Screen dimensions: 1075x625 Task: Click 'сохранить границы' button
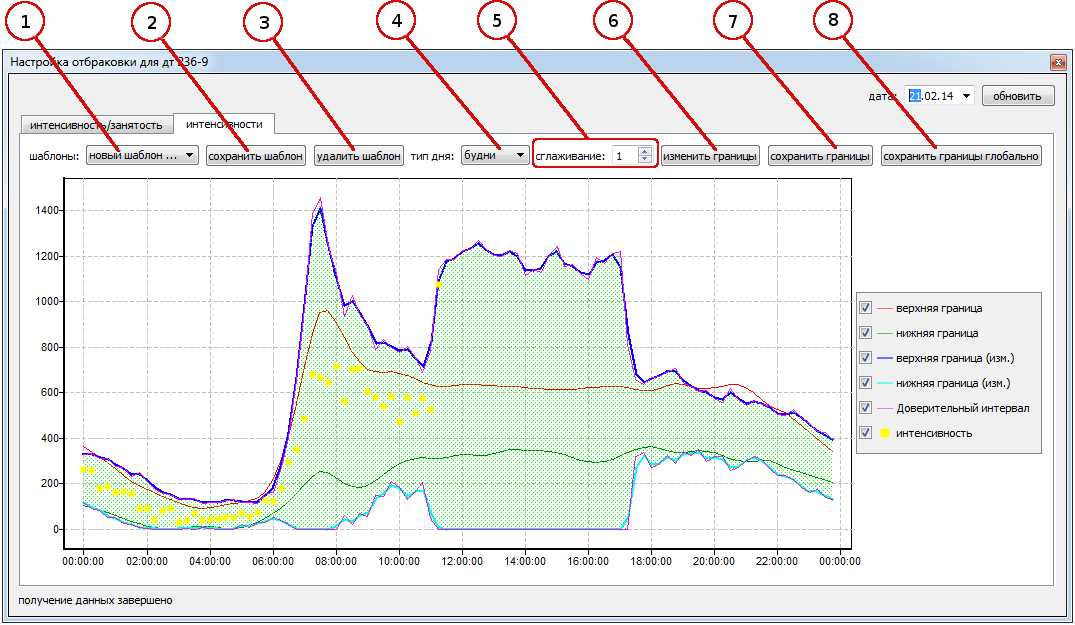(820, 156)
